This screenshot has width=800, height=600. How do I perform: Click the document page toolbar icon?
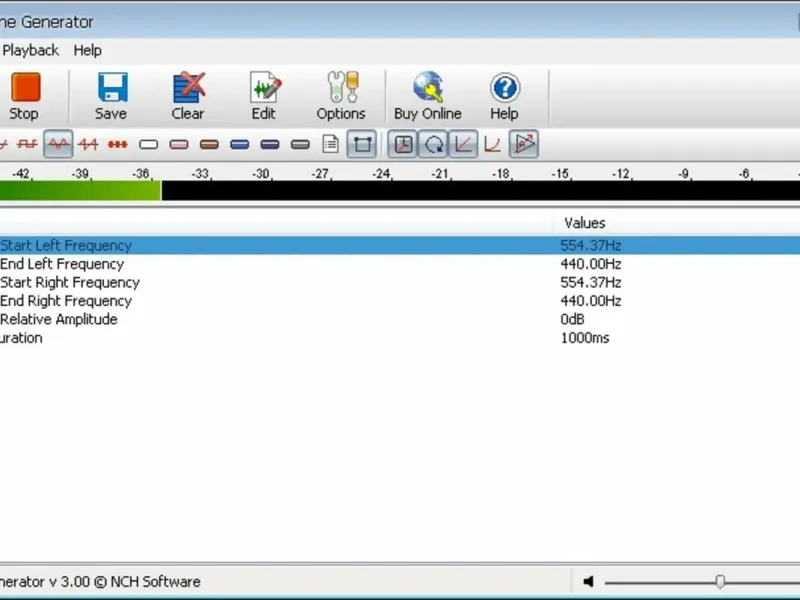(331, 144)
